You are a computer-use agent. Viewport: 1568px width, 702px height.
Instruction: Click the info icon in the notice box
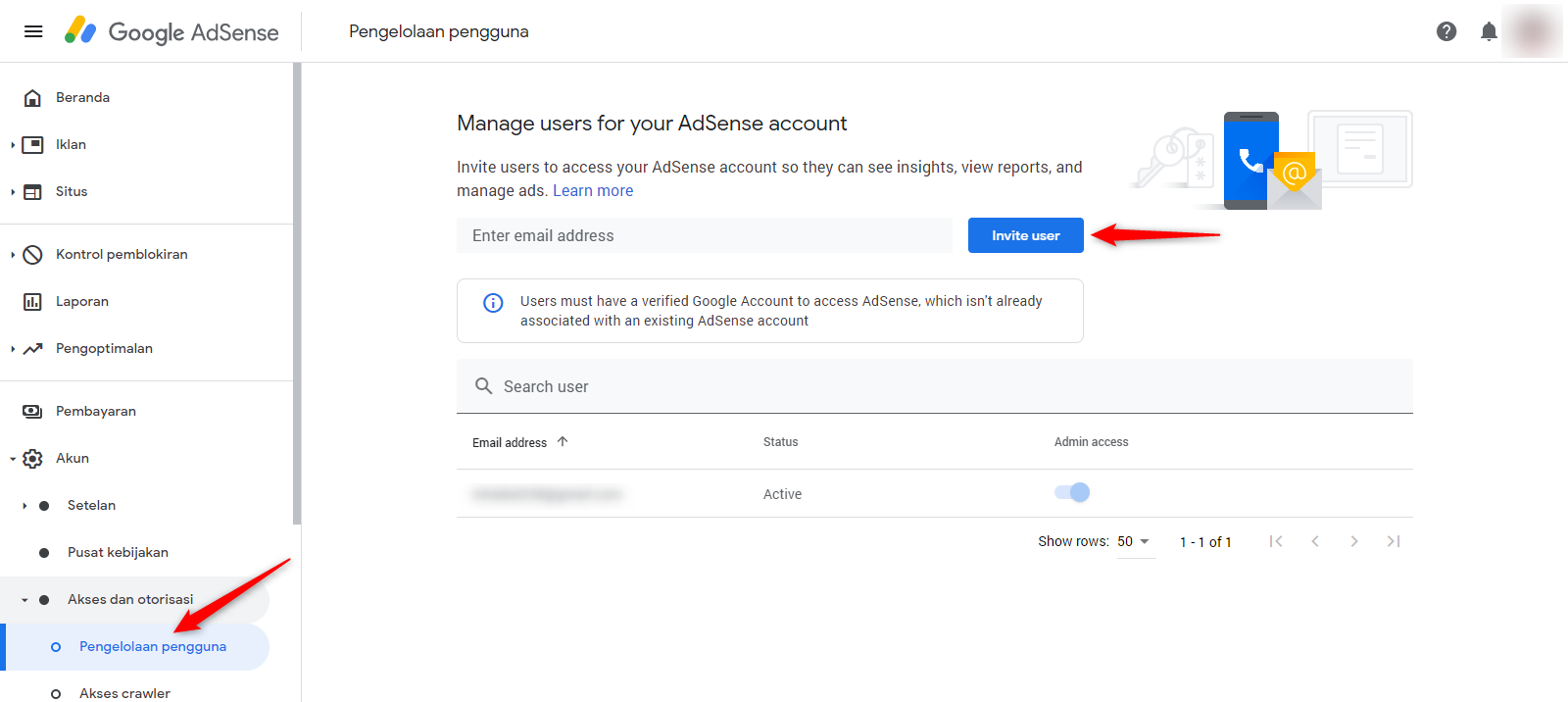click(x=493, y=303)
